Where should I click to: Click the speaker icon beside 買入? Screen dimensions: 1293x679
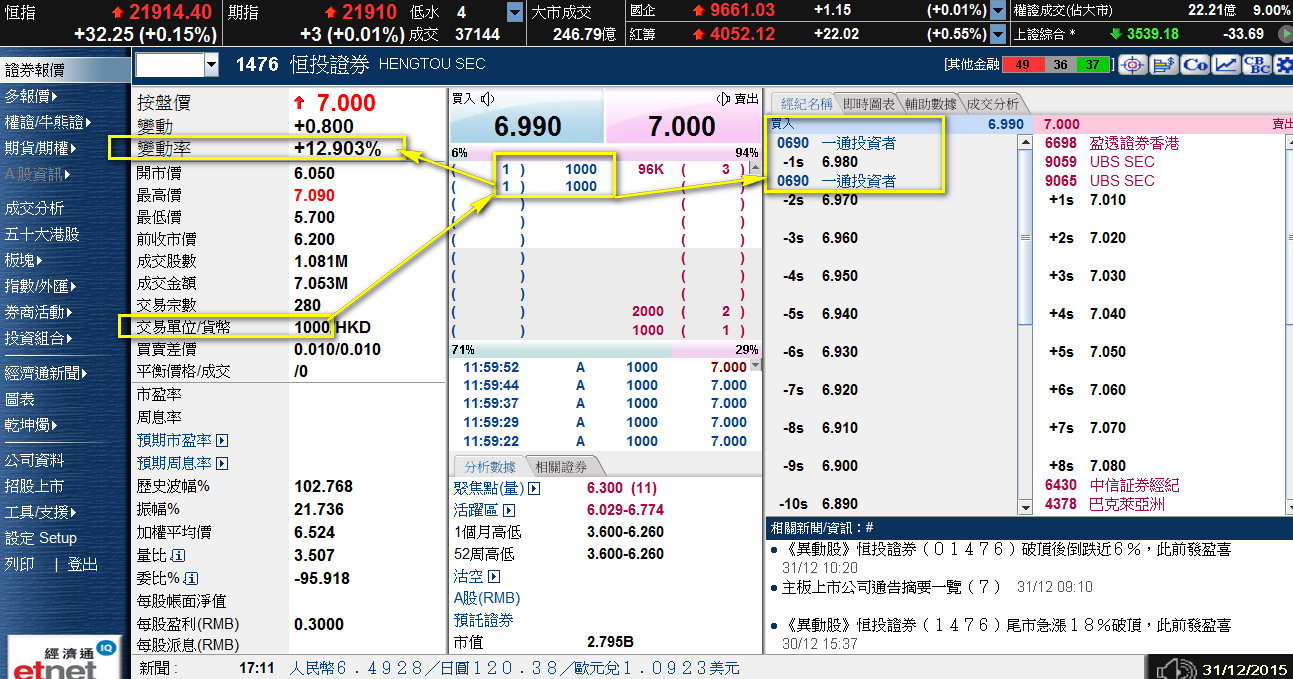click(x=487, y=98)
